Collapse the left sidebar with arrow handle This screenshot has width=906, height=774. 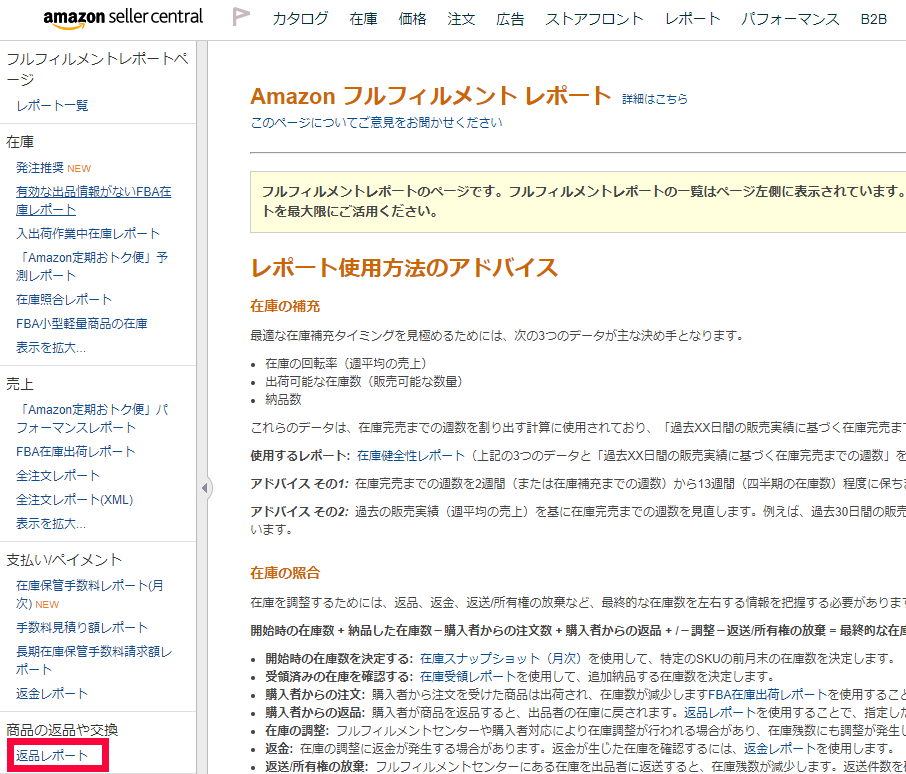pyautogui.click(x=205, y=488)
